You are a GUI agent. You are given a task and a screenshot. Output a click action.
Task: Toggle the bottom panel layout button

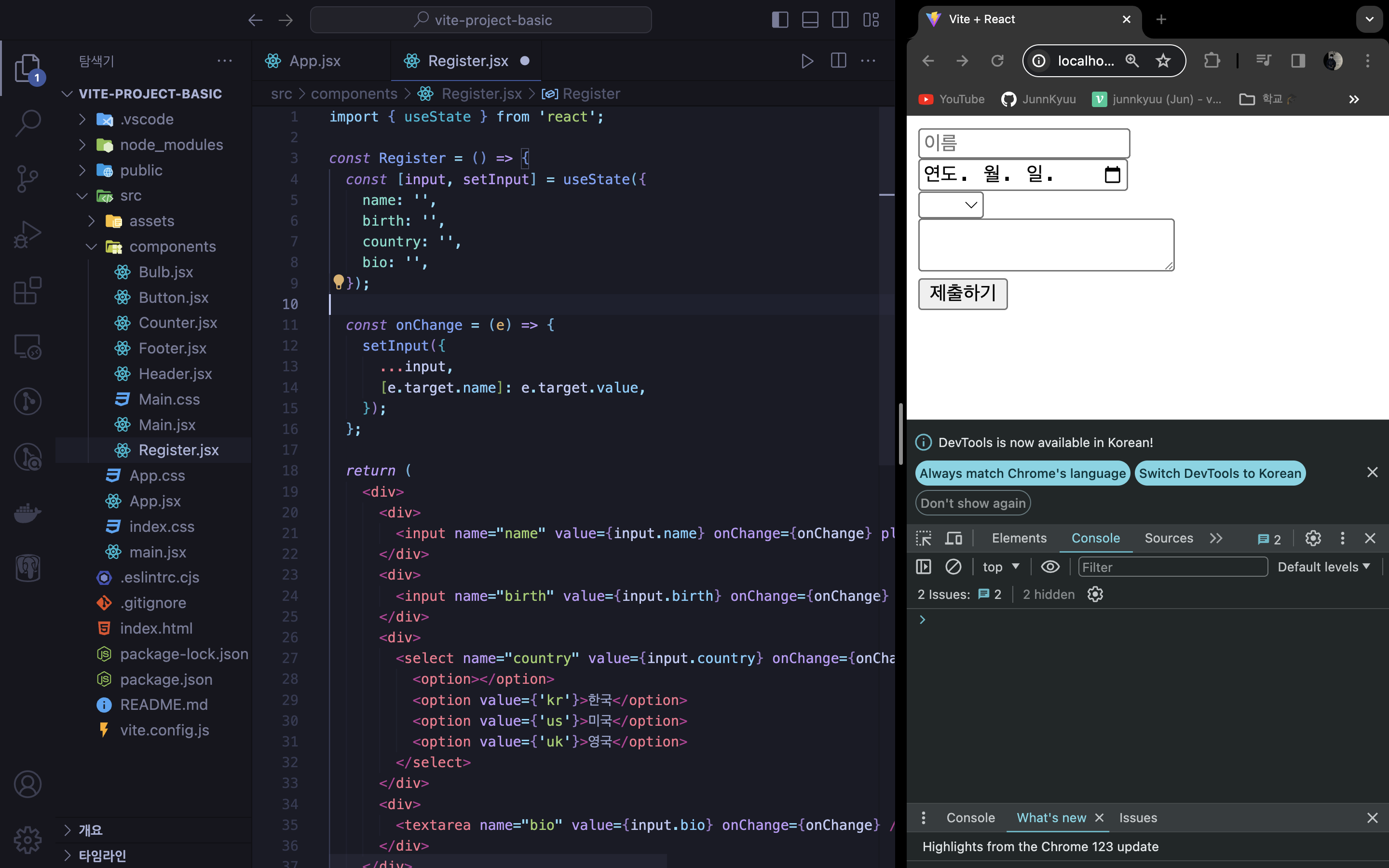coord(810,20)
